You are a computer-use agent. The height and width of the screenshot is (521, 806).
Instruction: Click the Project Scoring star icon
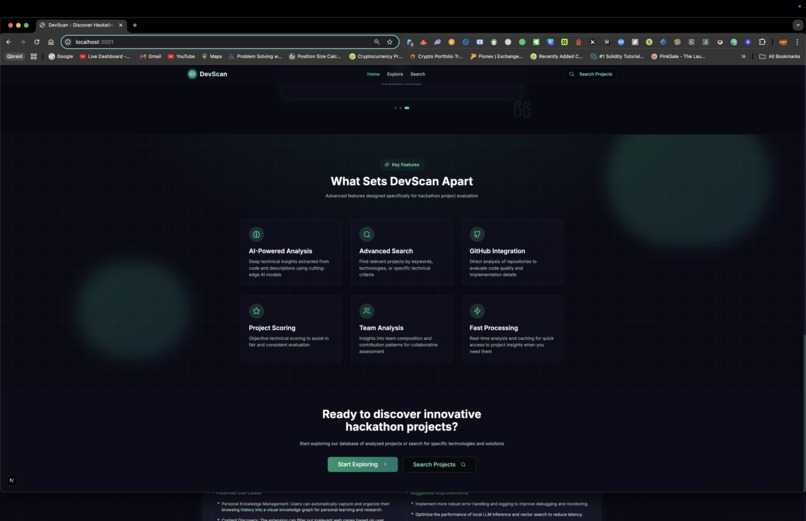point(256,311)
